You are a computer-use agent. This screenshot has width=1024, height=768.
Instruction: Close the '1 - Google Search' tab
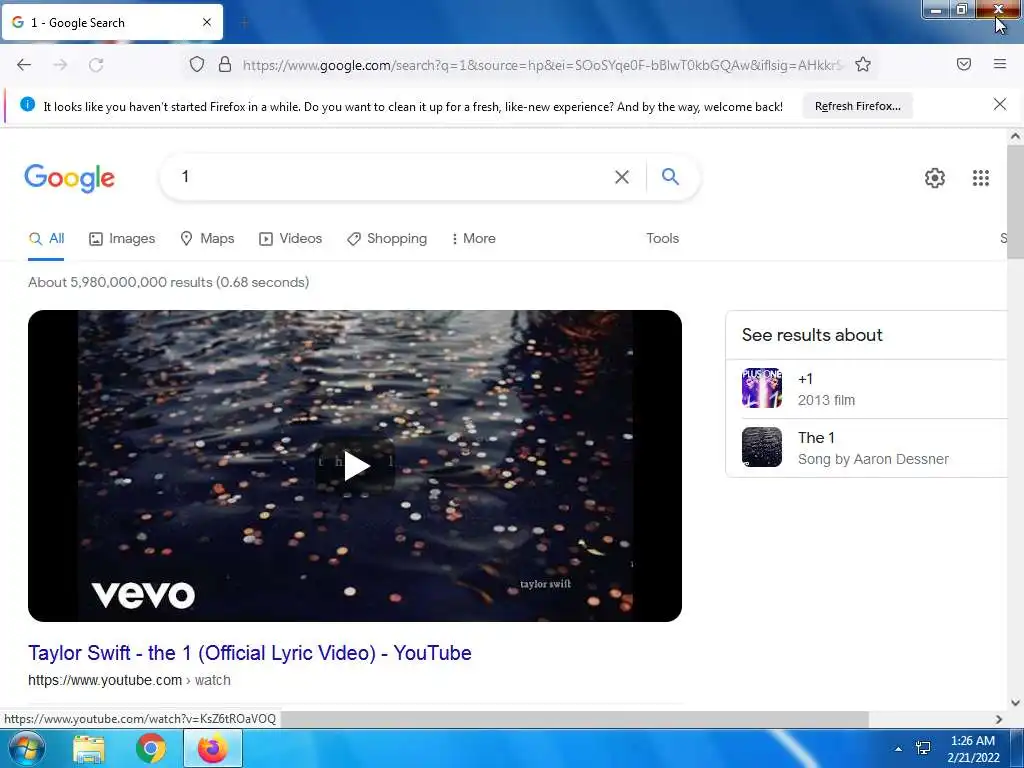point(207,22)
